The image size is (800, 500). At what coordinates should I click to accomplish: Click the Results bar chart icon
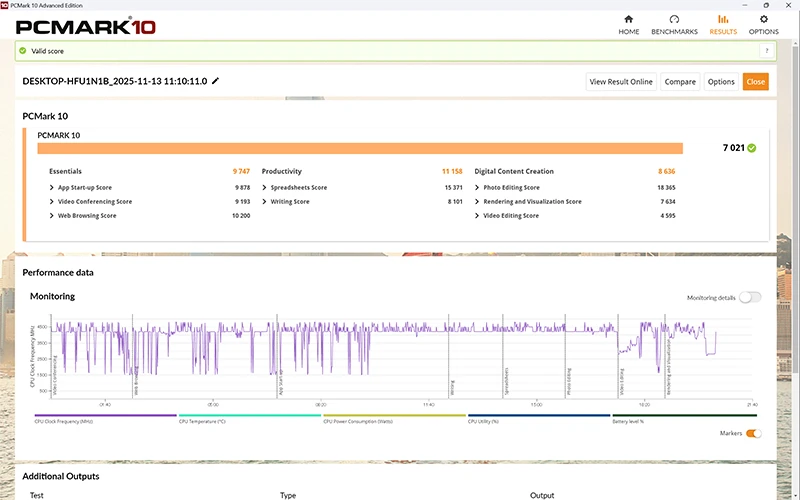click(x=723, y=19)
